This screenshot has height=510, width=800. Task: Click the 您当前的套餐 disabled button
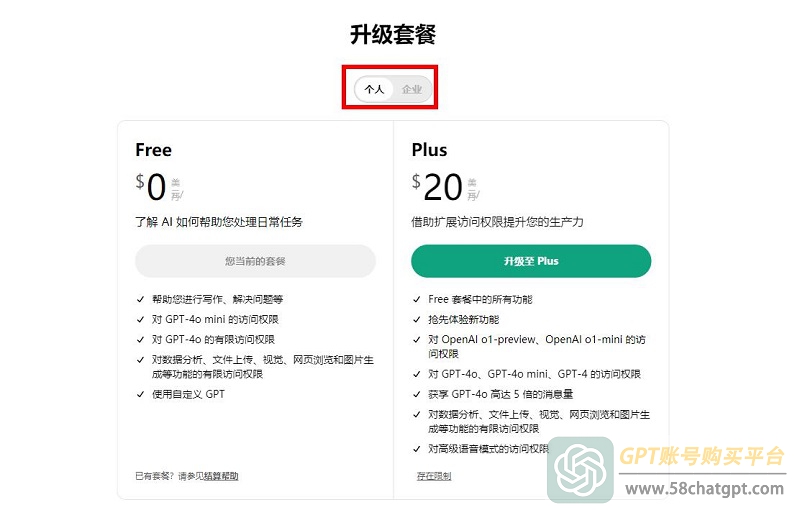click(255, 261)
